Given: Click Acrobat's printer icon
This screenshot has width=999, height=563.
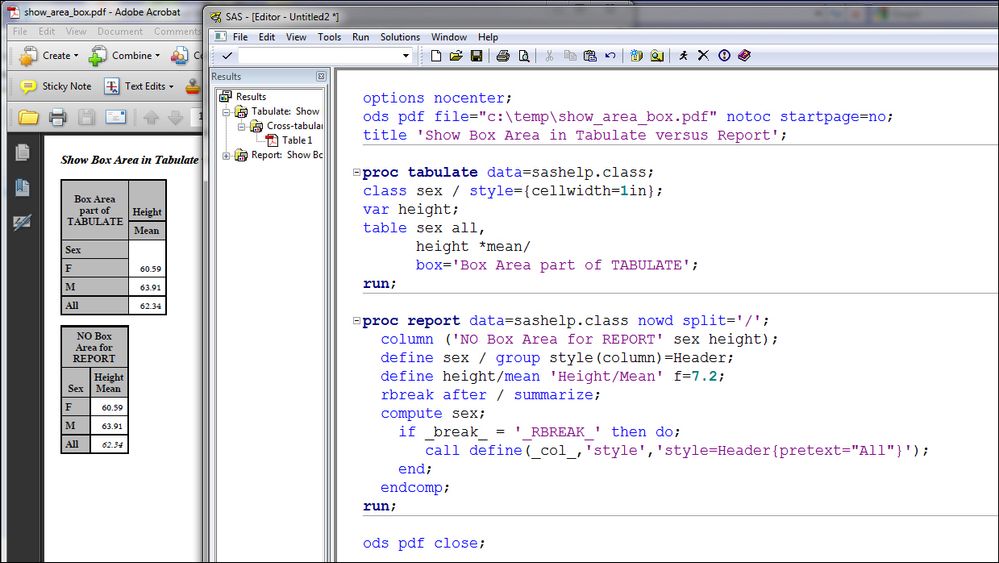Looking at the screenshot, I should [57, 118].
